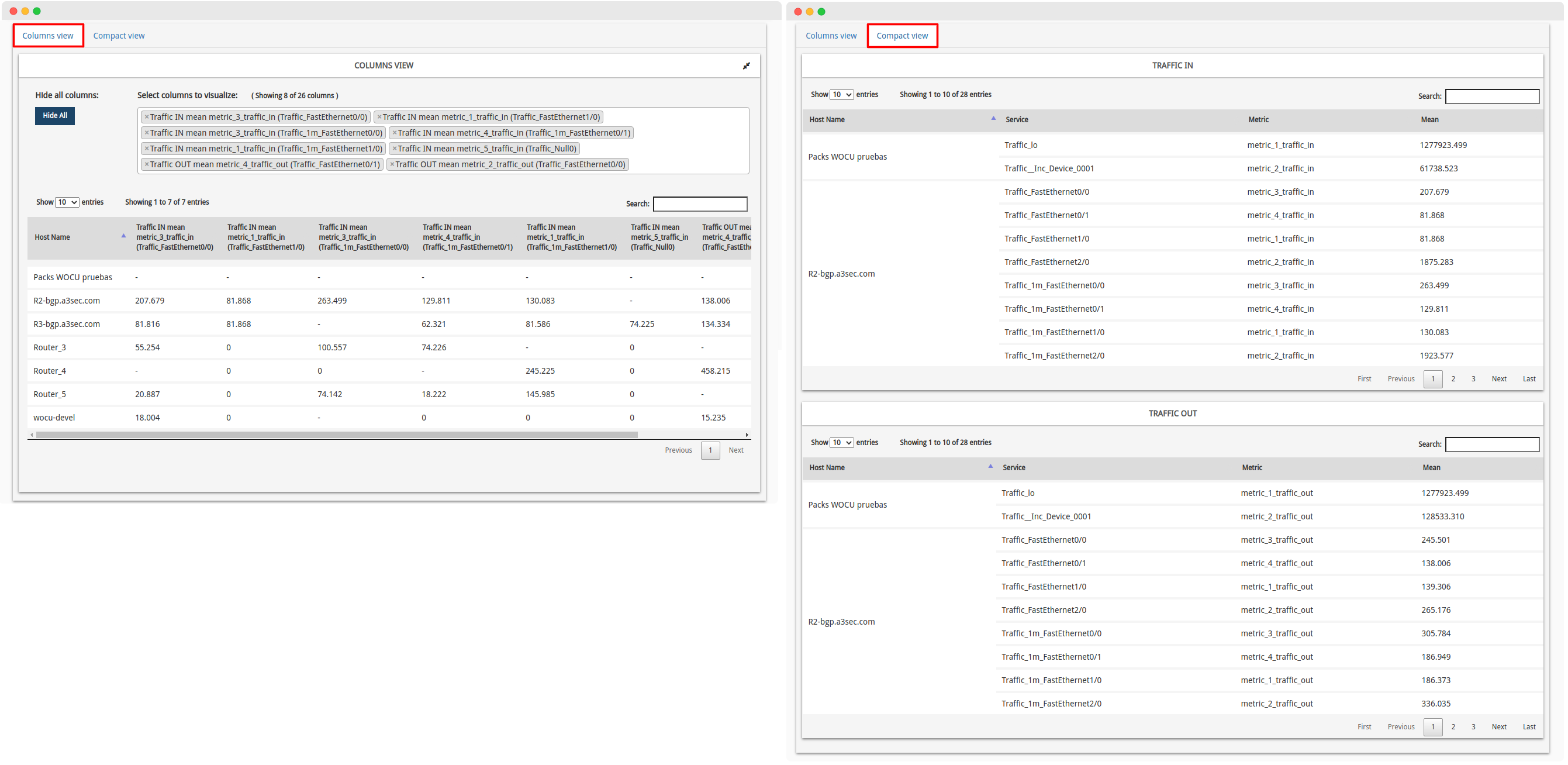The height and width of the screenshot is (765, 1568).
Task: Click Last in Traffic OUT pagination
Action: (1529, 727)
